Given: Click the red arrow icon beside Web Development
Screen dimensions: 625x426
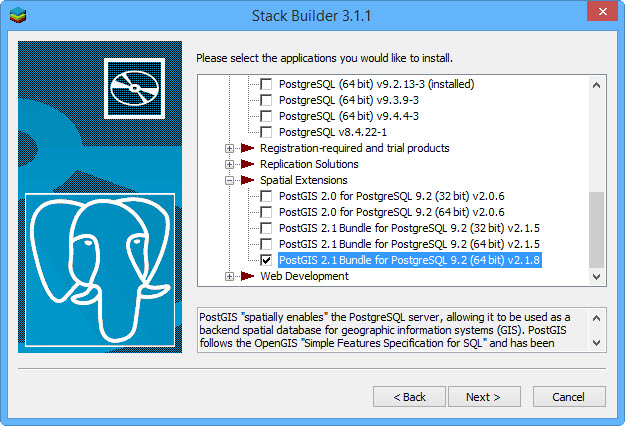Looking at the screenshot, I should coord(248,276).
